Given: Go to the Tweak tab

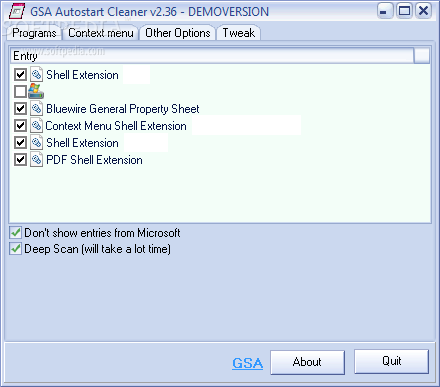Looking at the screenshot, I should (x=239, y=33).
